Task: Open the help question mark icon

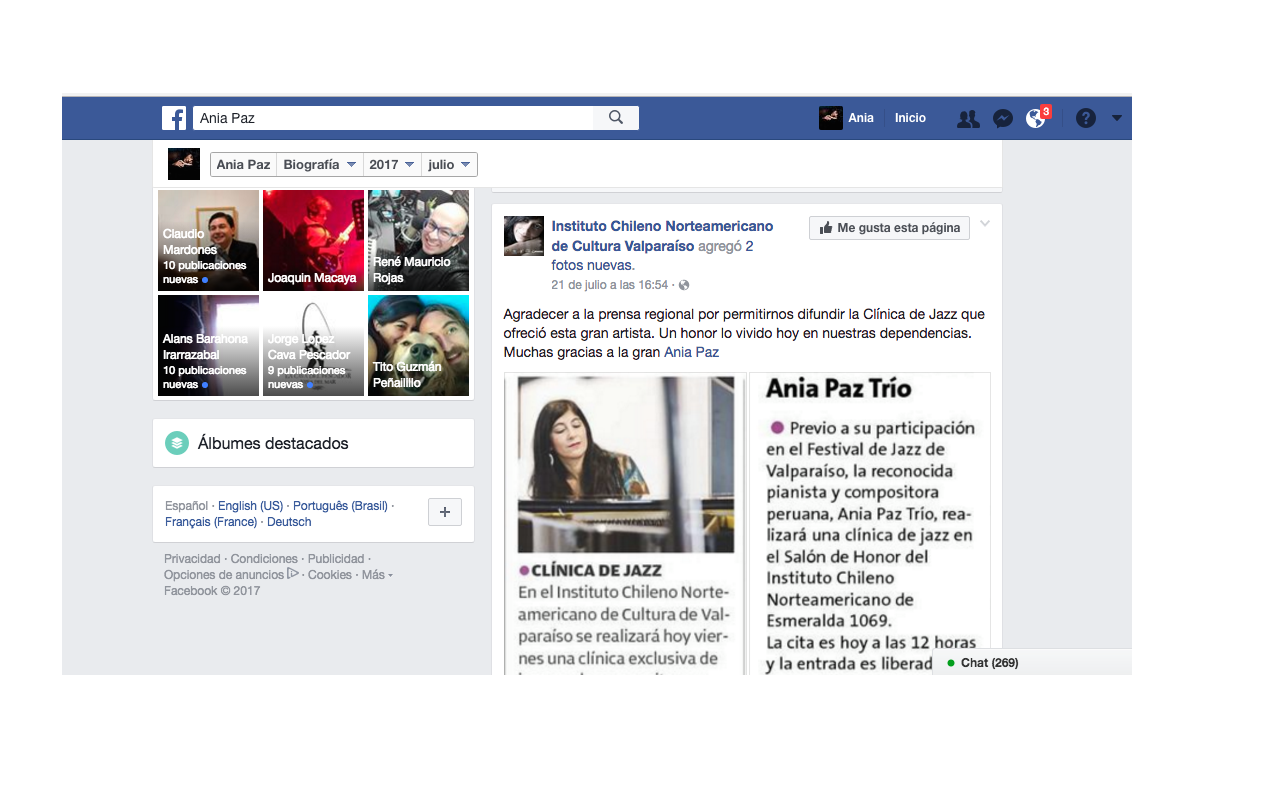Action: pos(1086,118)
